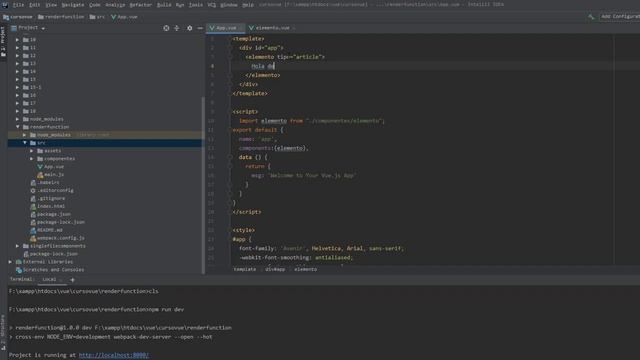Open the Navigate menu
640x360 pixels.
(73, 5)
